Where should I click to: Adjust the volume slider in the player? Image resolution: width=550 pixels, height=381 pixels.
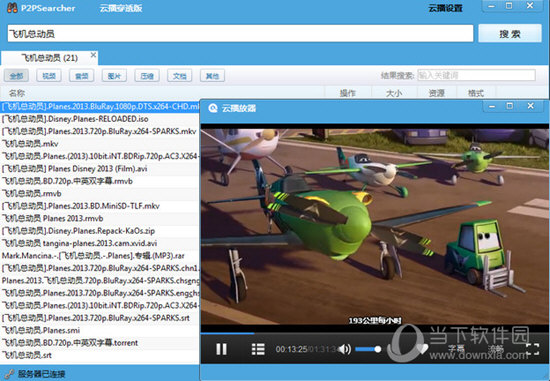tap(368, 349)
